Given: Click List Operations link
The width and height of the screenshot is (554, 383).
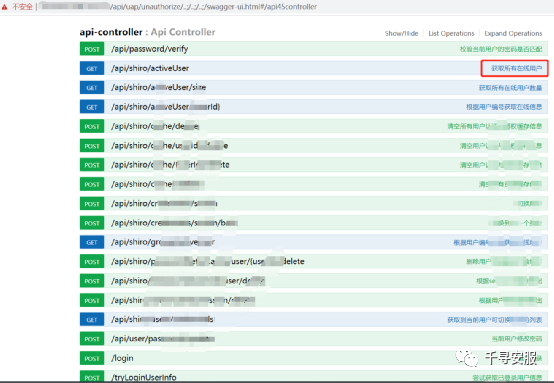Looking at the screenshot, I should tap(451, 34).
